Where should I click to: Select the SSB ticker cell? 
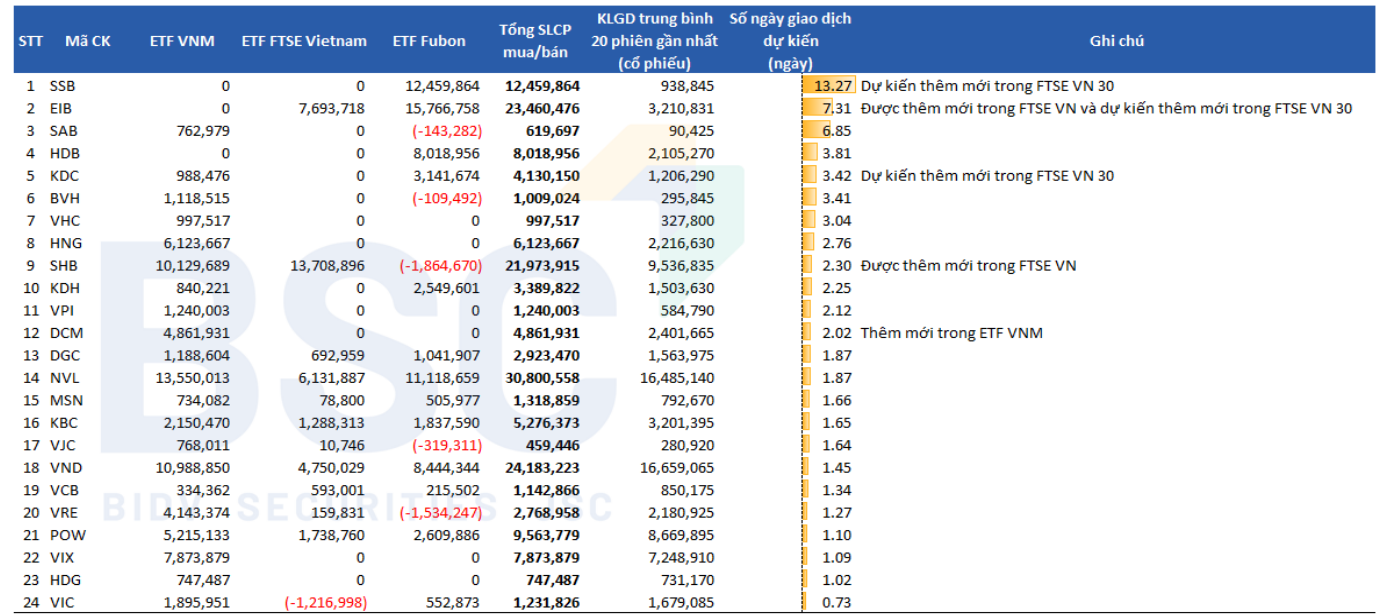pyautogui.click(x=64, y=86)
